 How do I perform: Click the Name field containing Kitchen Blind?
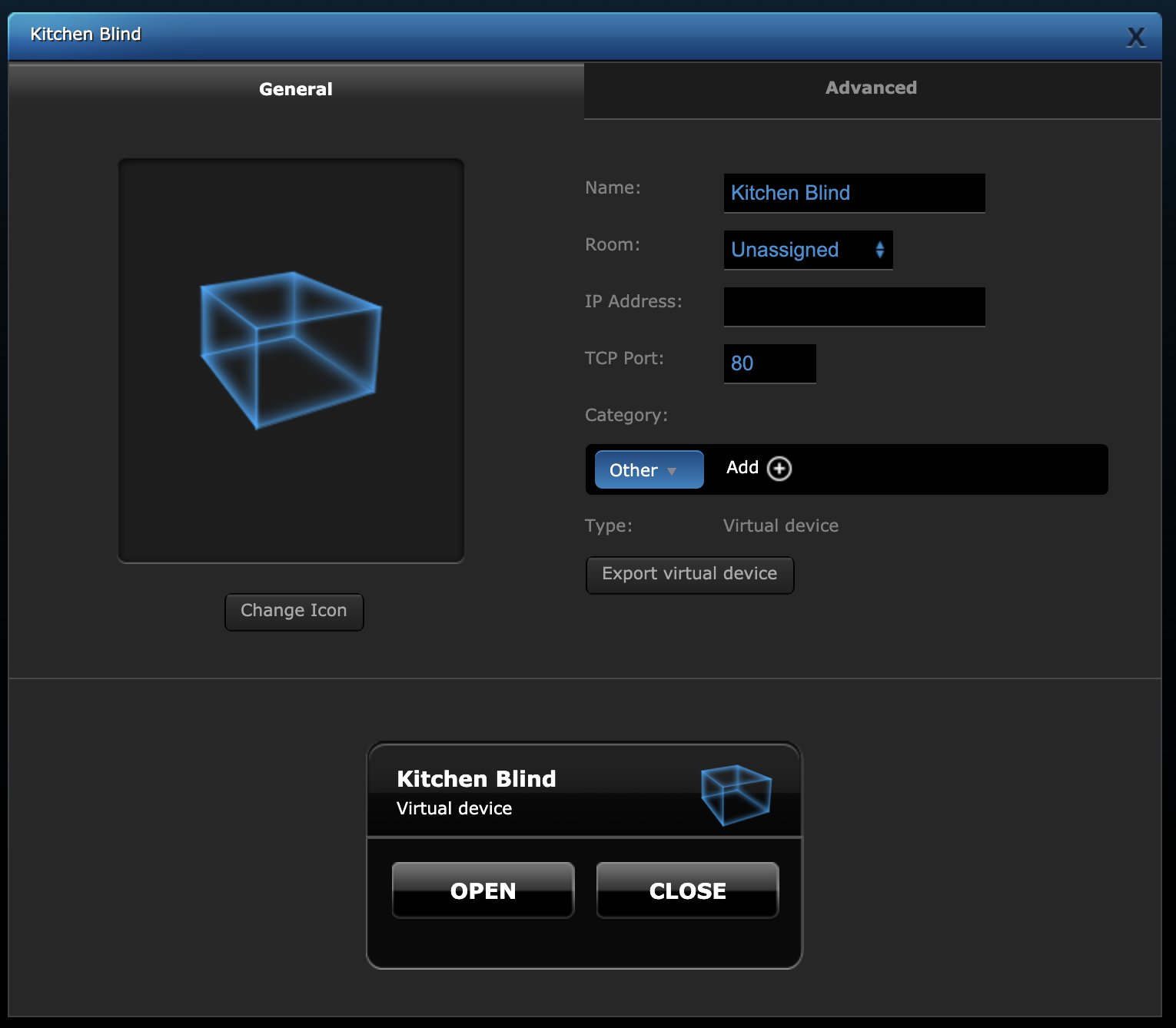(x=853, y=193)
